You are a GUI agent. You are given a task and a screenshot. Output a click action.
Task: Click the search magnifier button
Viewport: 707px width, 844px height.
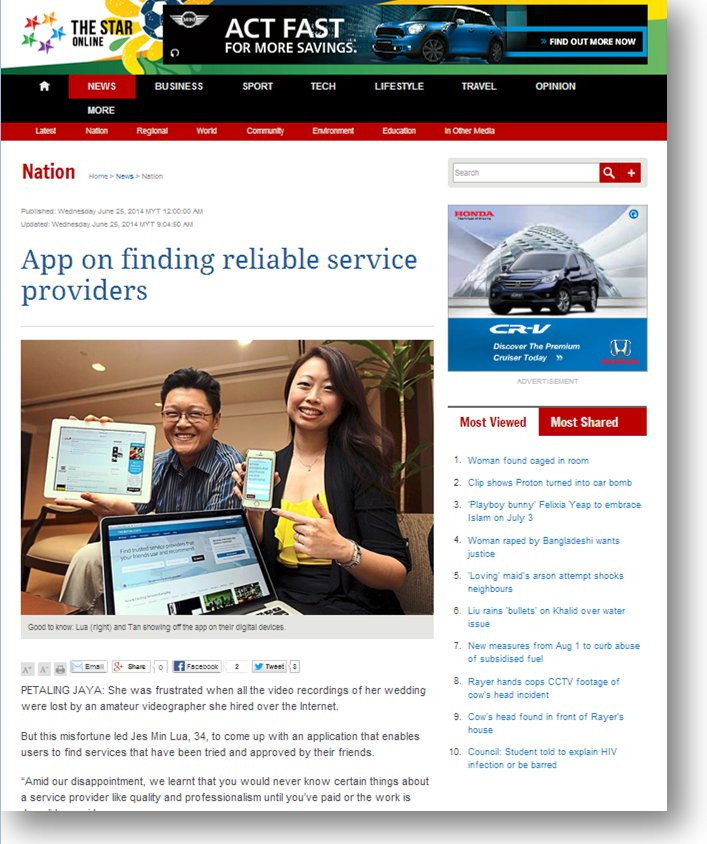(609, 173)
